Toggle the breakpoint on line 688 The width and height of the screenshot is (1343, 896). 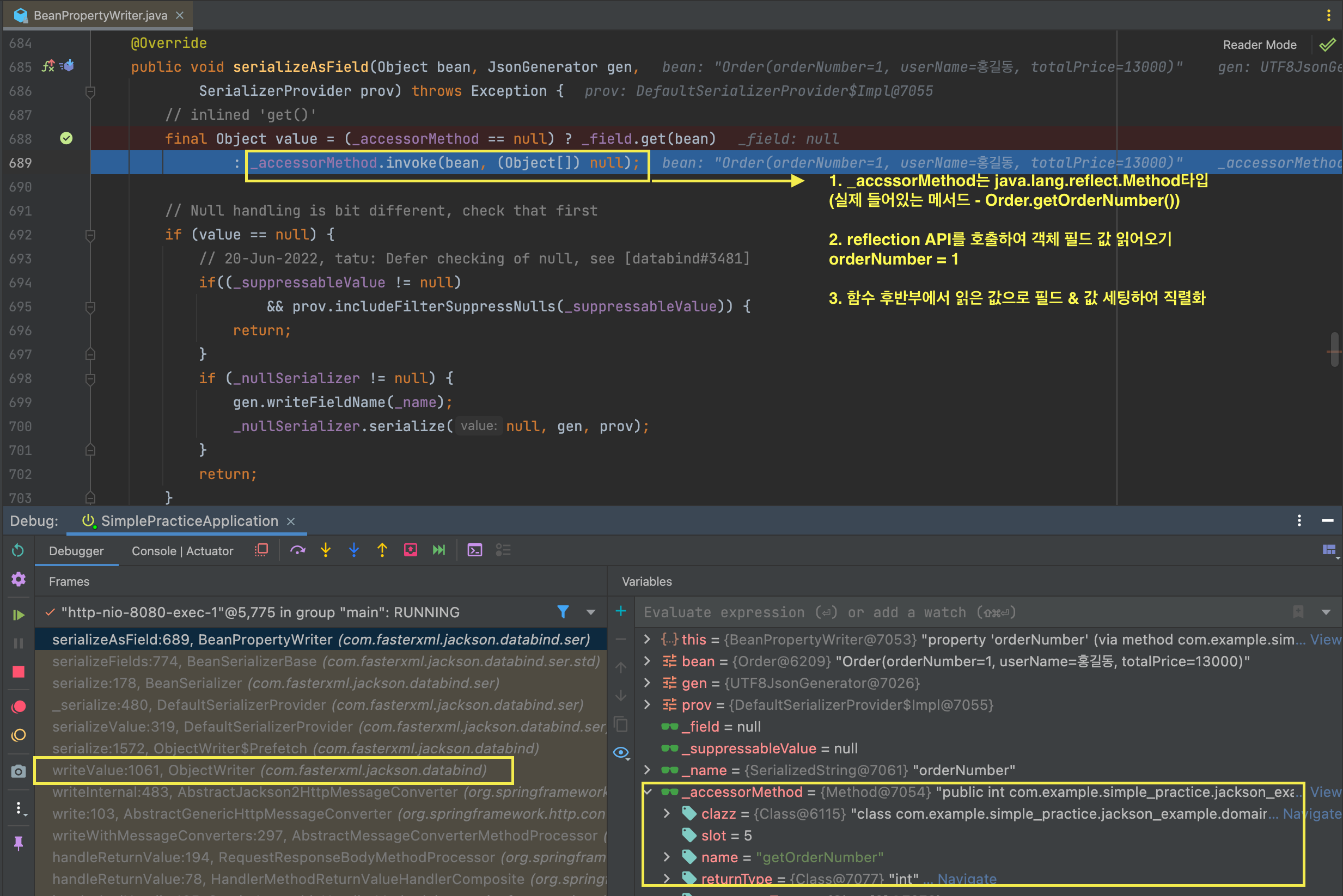[x=66, y=138]
